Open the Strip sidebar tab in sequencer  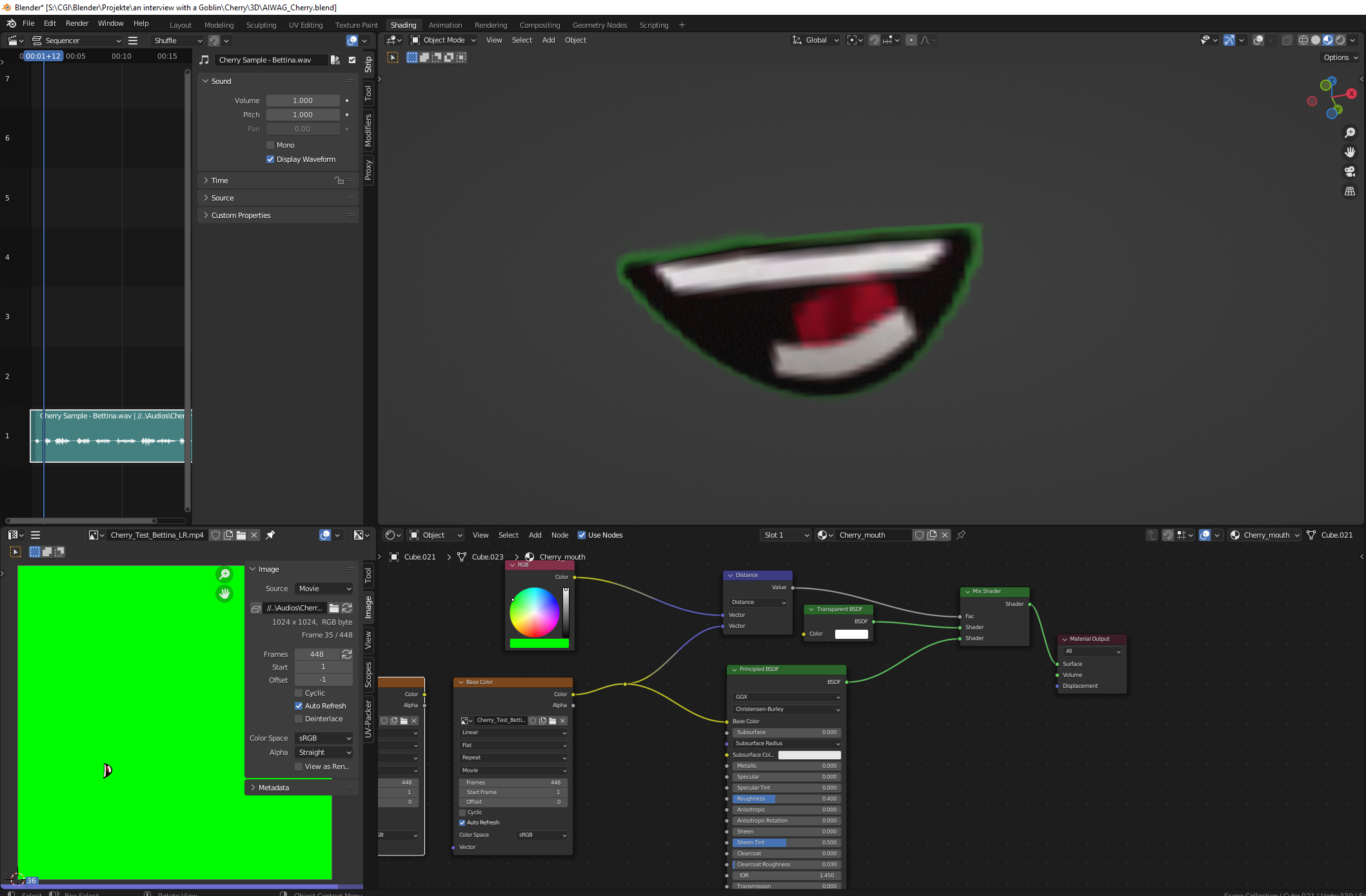click(x=368, y=64)
